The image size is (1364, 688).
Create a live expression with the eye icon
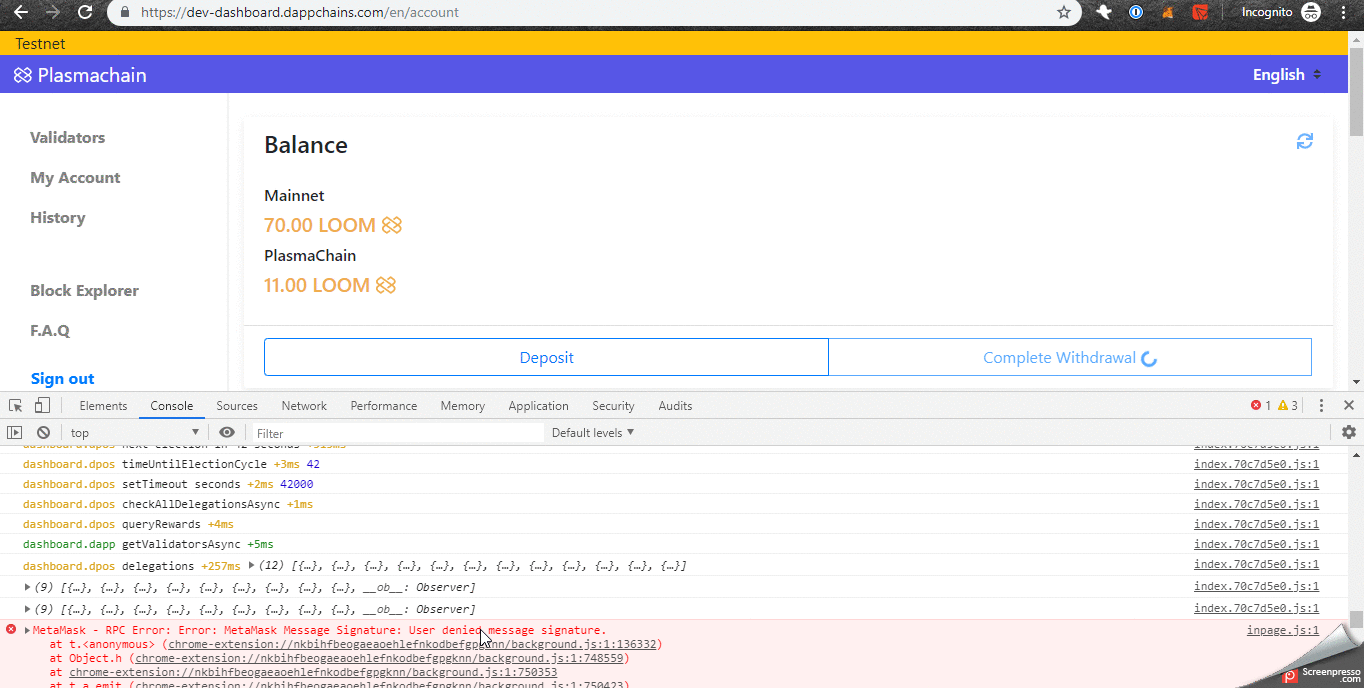pos(227,432)
